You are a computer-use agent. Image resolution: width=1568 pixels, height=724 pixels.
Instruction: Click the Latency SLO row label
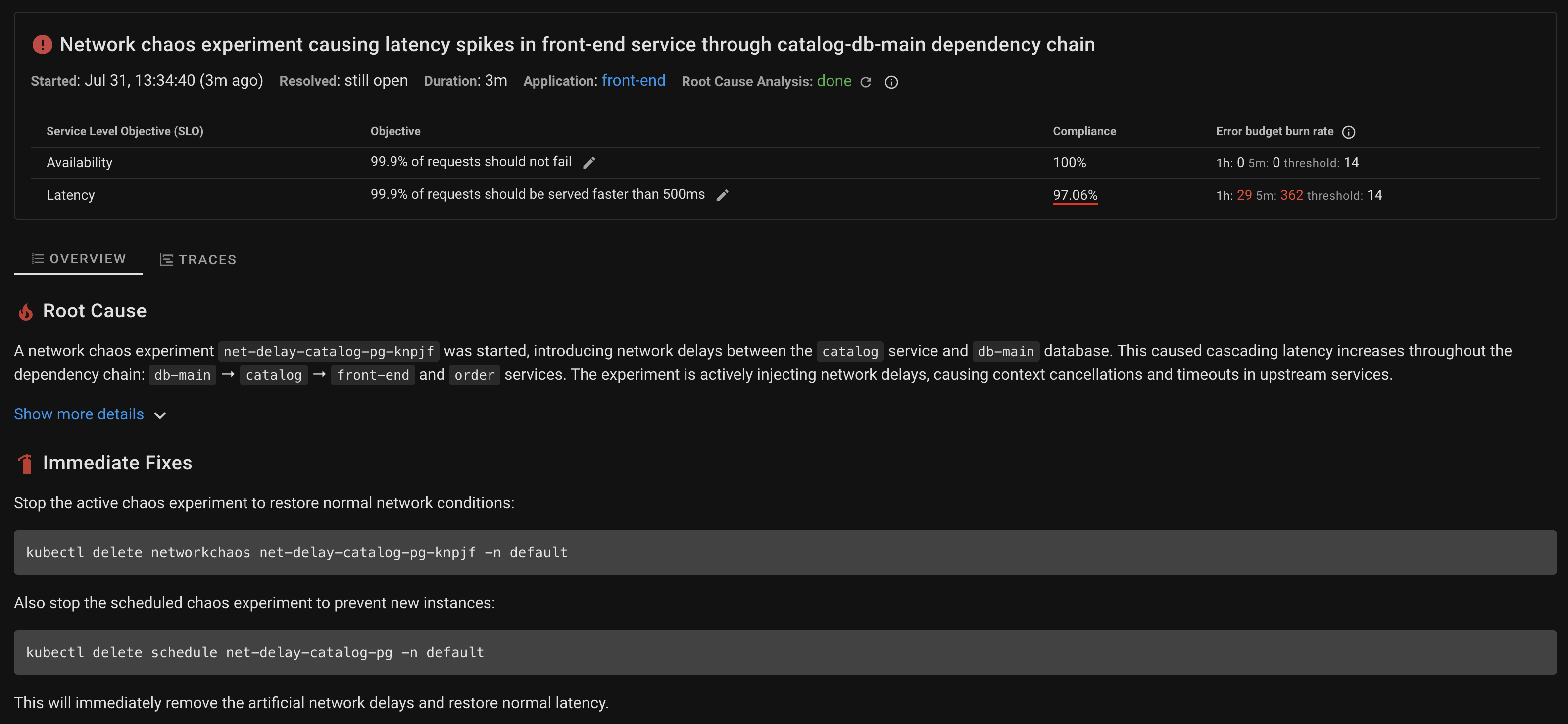pos(71,195)
